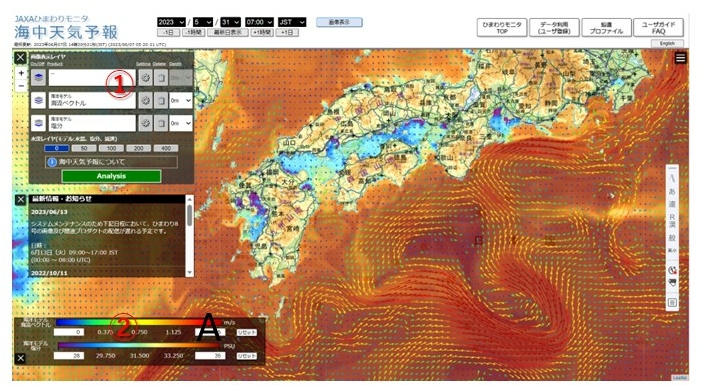
Task: Open the year 2023 dropdown
Action: click(171, 22)
